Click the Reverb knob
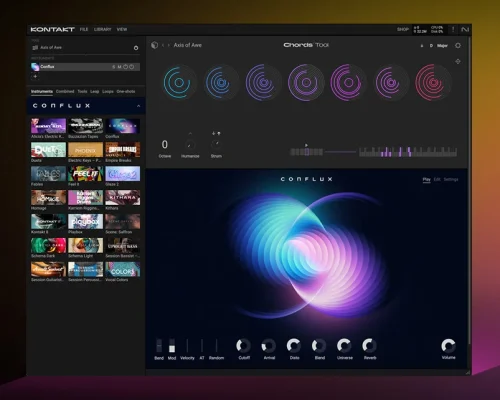The width and height of the screenshot is (500, 400). (x=369, y=346)
